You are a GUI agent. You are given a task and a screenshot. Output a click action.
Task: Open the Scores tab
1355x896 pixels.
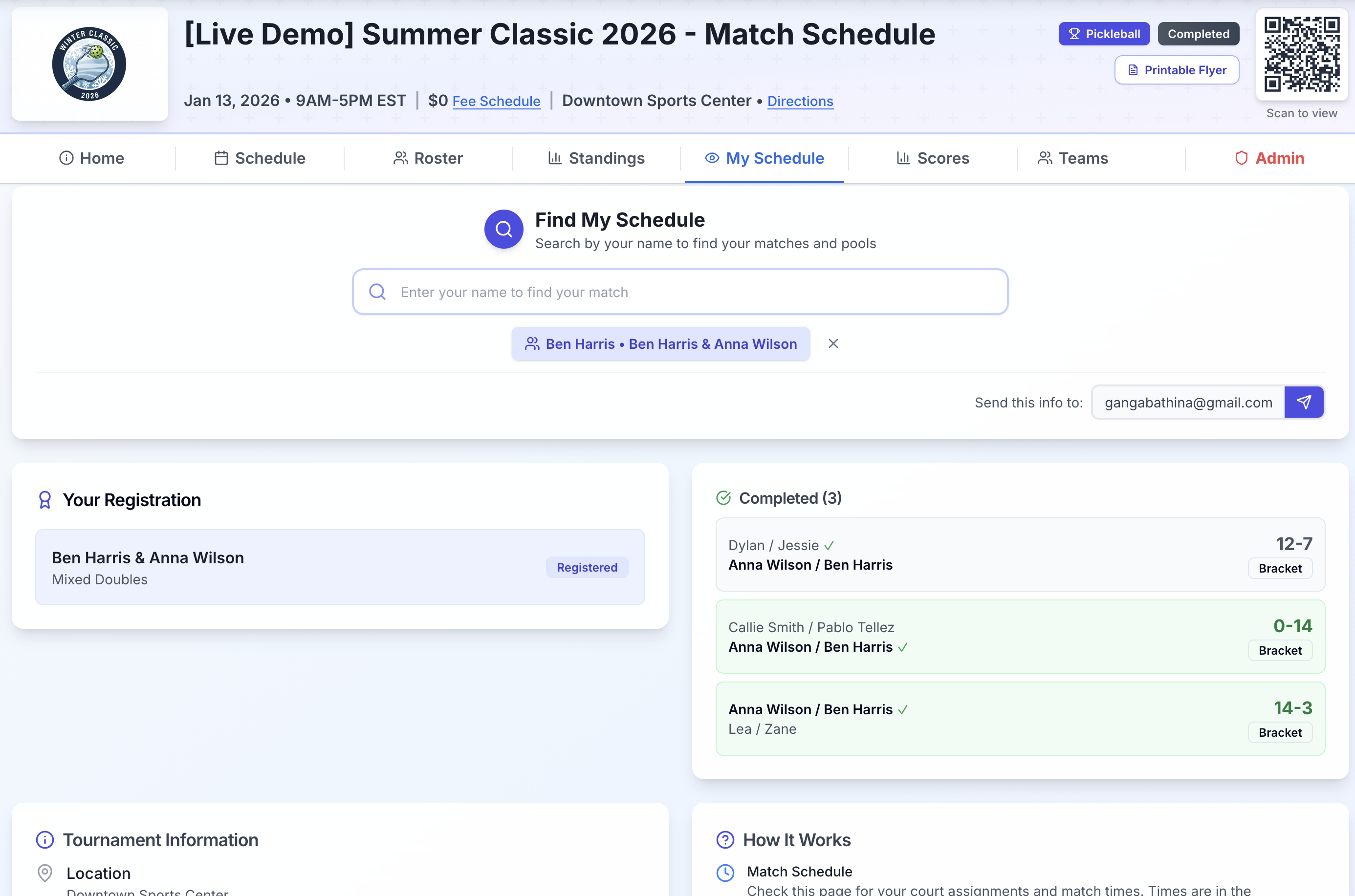pyautogui.click(x=933, y=158)
